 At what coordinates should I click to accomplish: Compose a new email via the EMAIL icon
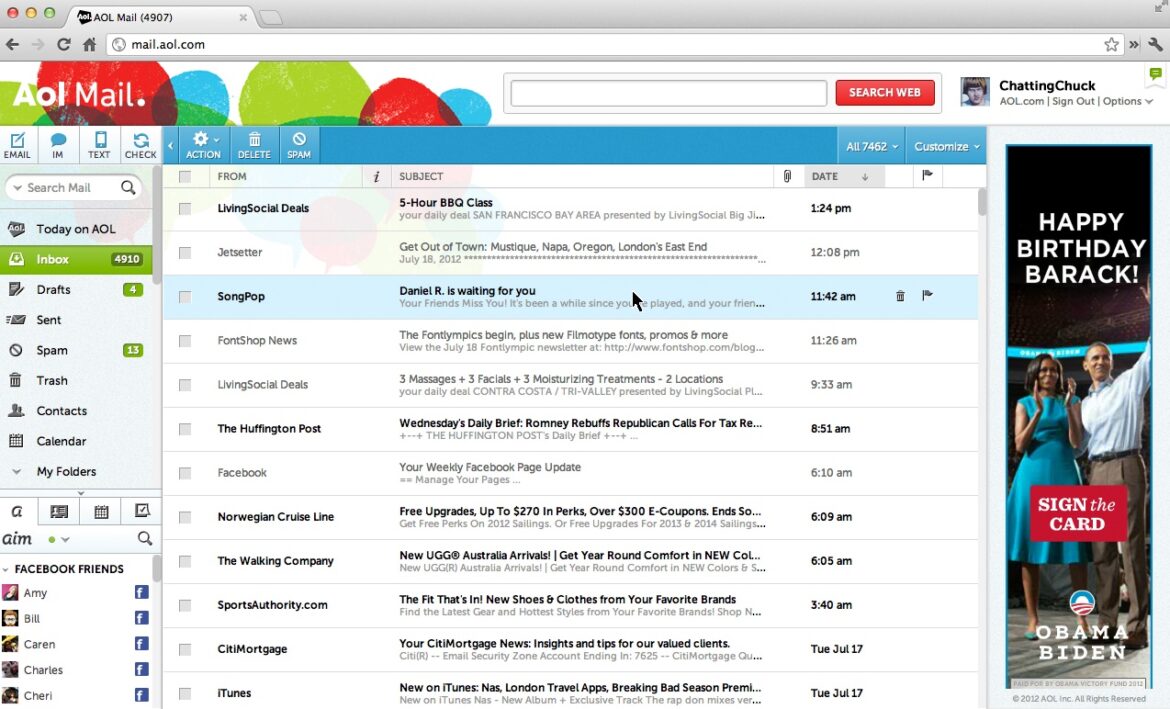(x=17, y=145)
